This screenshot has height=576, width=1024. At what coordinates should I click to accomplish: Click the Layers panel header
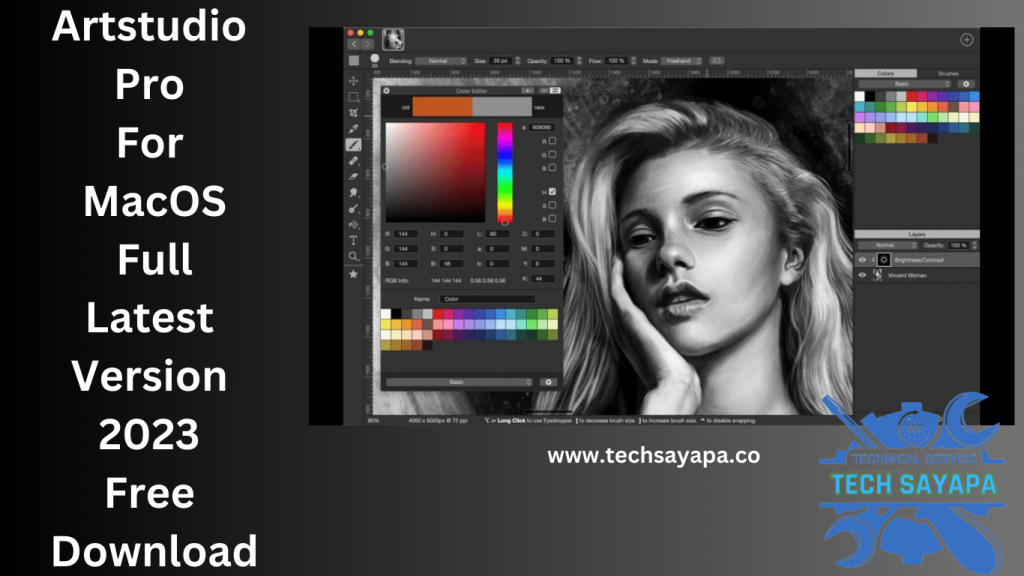pyautogui.click(x=917, y=234)
